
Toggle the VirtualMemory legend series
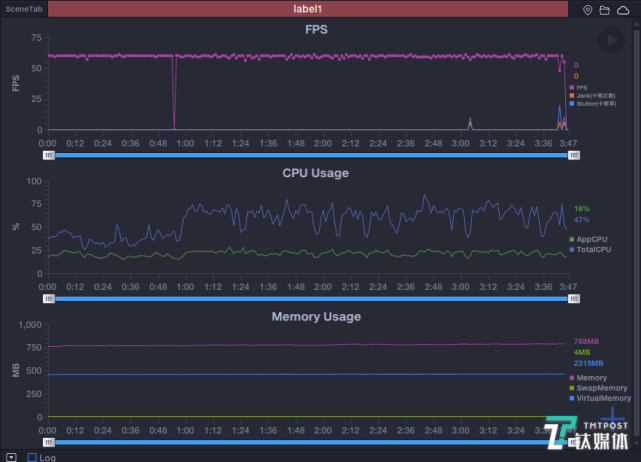point(600,398)
